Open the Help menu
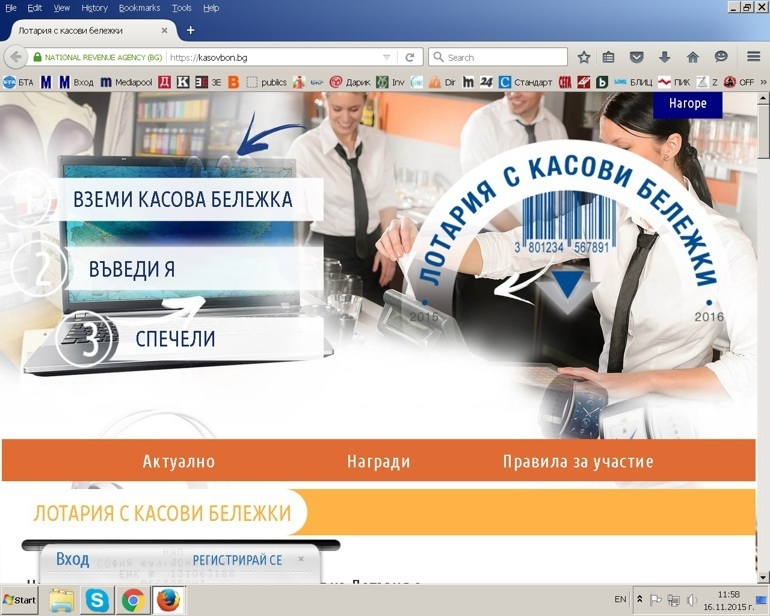The height and width of the screenshot is (616, 770). pyautogui.click(x=211, y=8)
